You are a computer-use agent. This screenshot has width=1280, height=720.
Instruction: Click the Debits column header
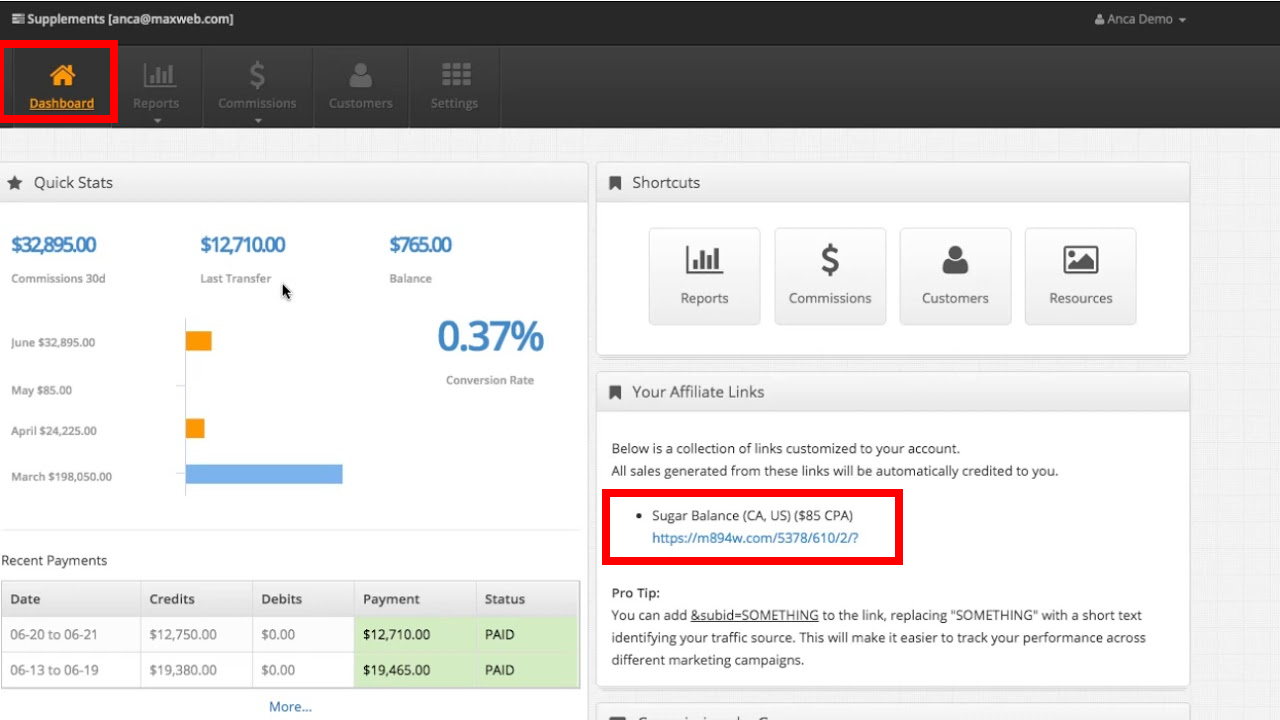(x=303, y=599)
